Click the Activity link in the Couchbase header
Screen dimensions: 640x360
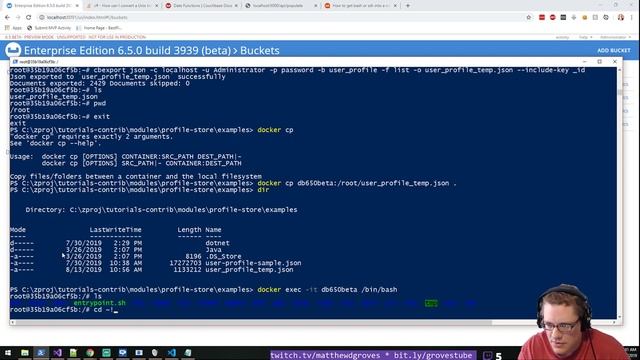562,37
